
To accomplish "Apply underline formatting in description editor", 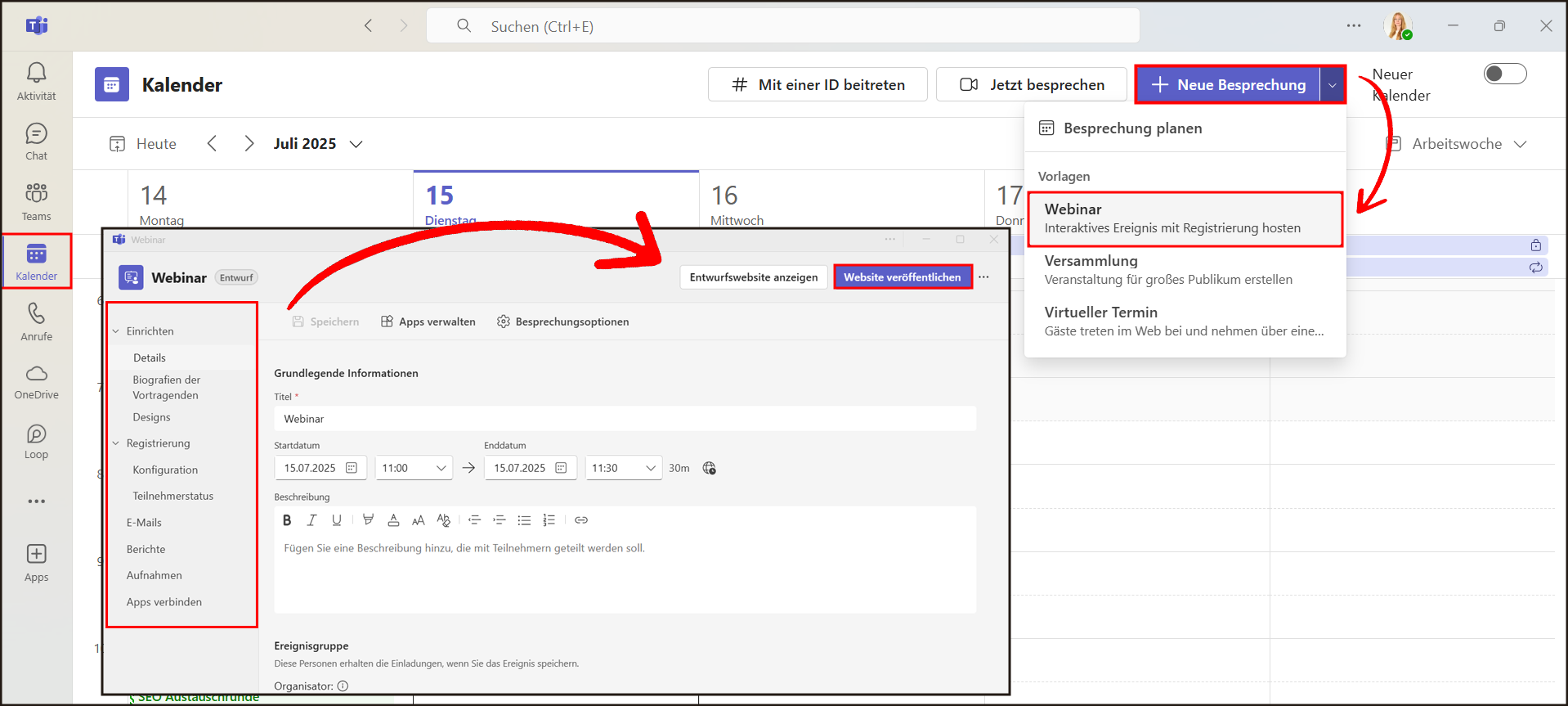I will [337, 520].
